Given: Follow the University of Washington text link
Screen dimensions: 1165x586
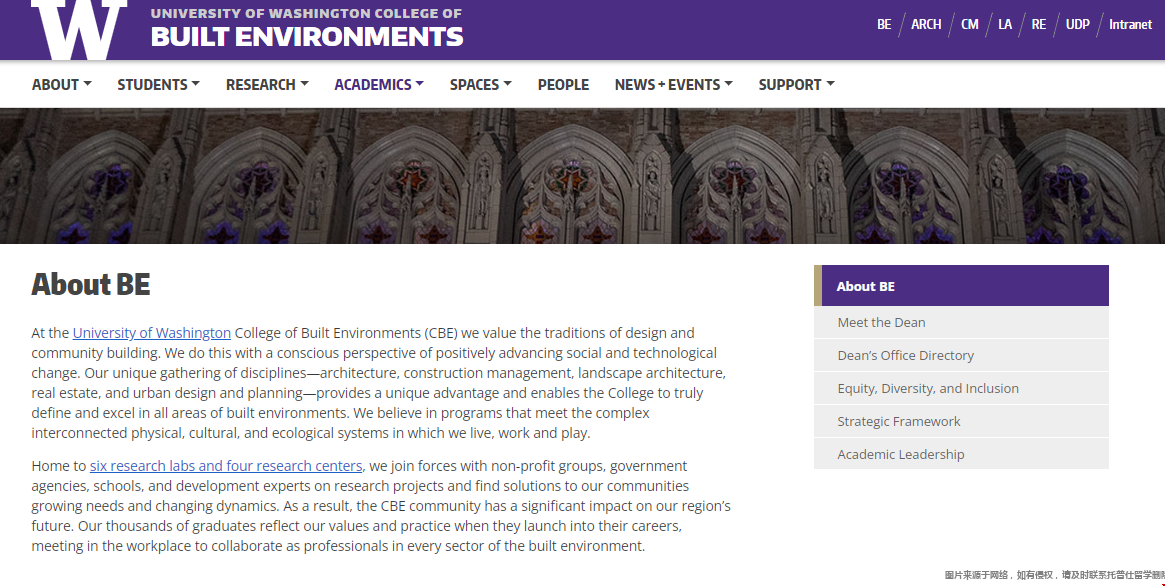Looking at the screenshot, I should click(152, 333).
